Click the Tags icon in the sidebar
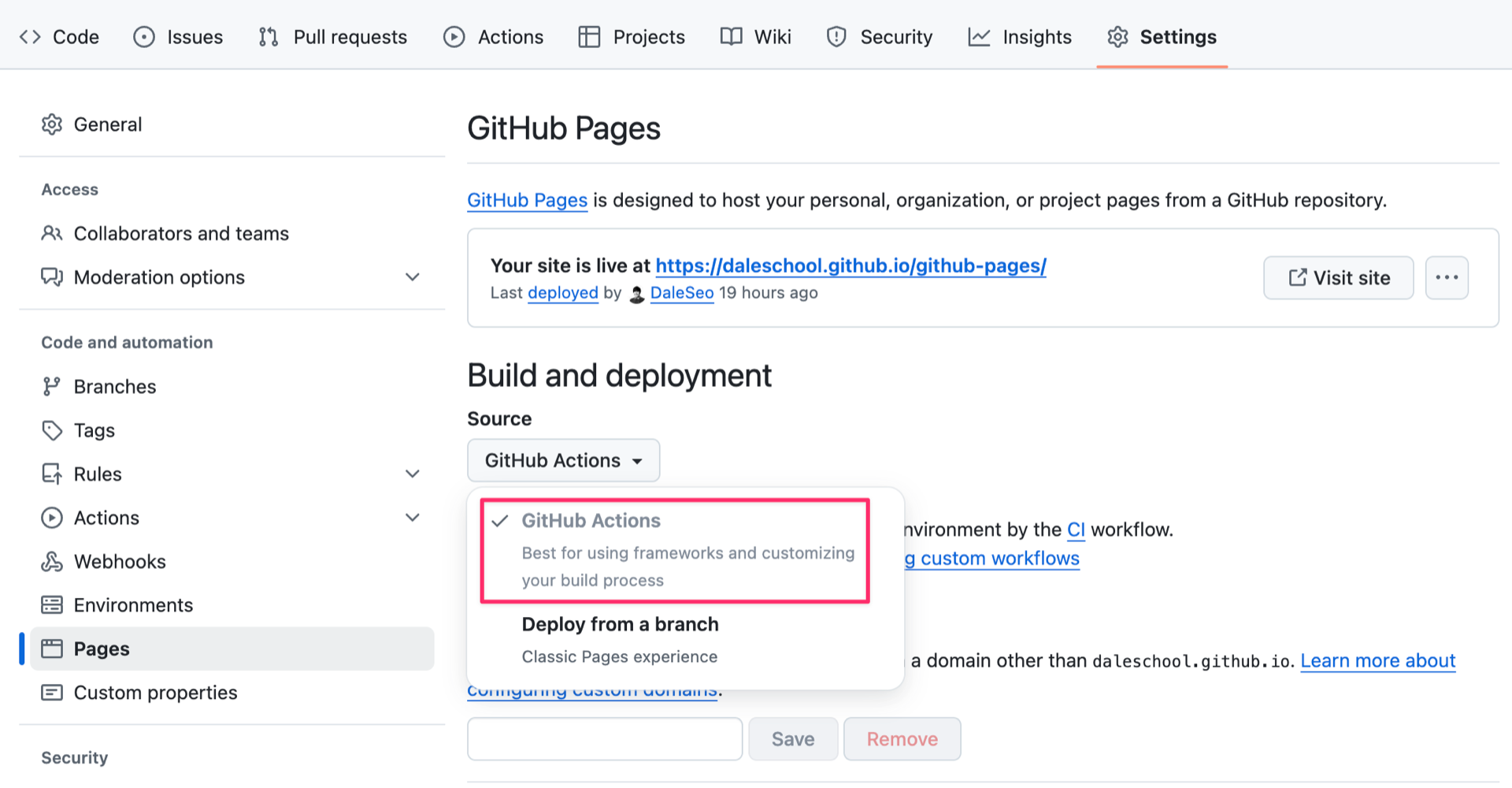The image size is (1512, 788). tap(52, 430)
